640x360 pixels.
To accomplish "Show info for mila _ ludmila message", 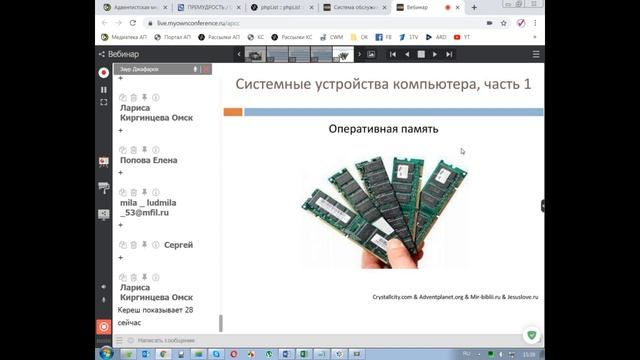I will point(156,192).
